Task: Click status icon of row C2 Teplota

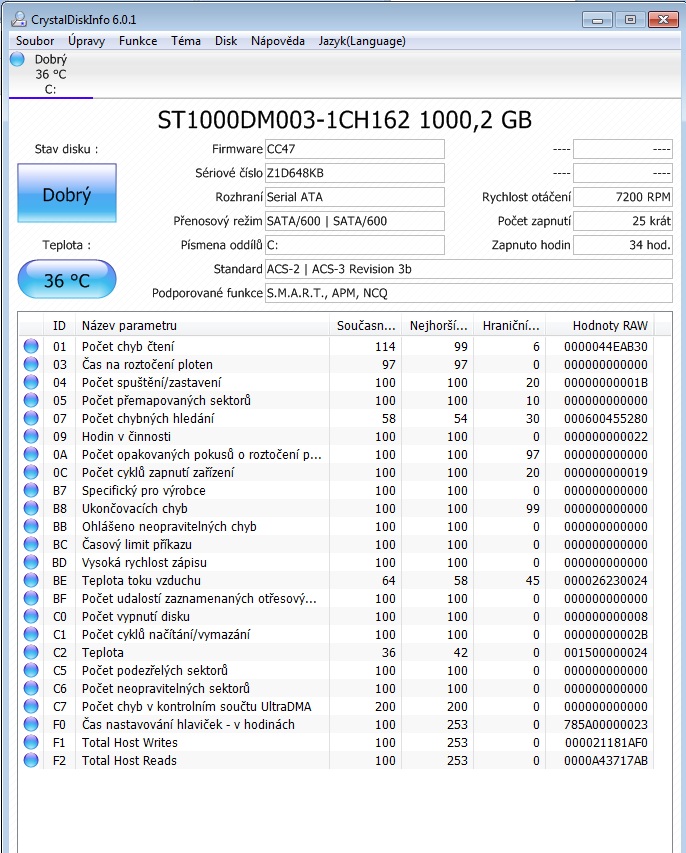Action: coord(31,652)
